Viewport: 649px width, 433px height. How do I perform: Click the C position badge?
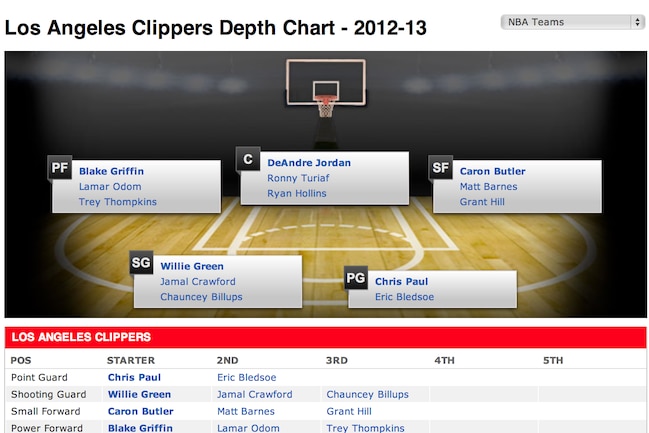click(248, 159)
